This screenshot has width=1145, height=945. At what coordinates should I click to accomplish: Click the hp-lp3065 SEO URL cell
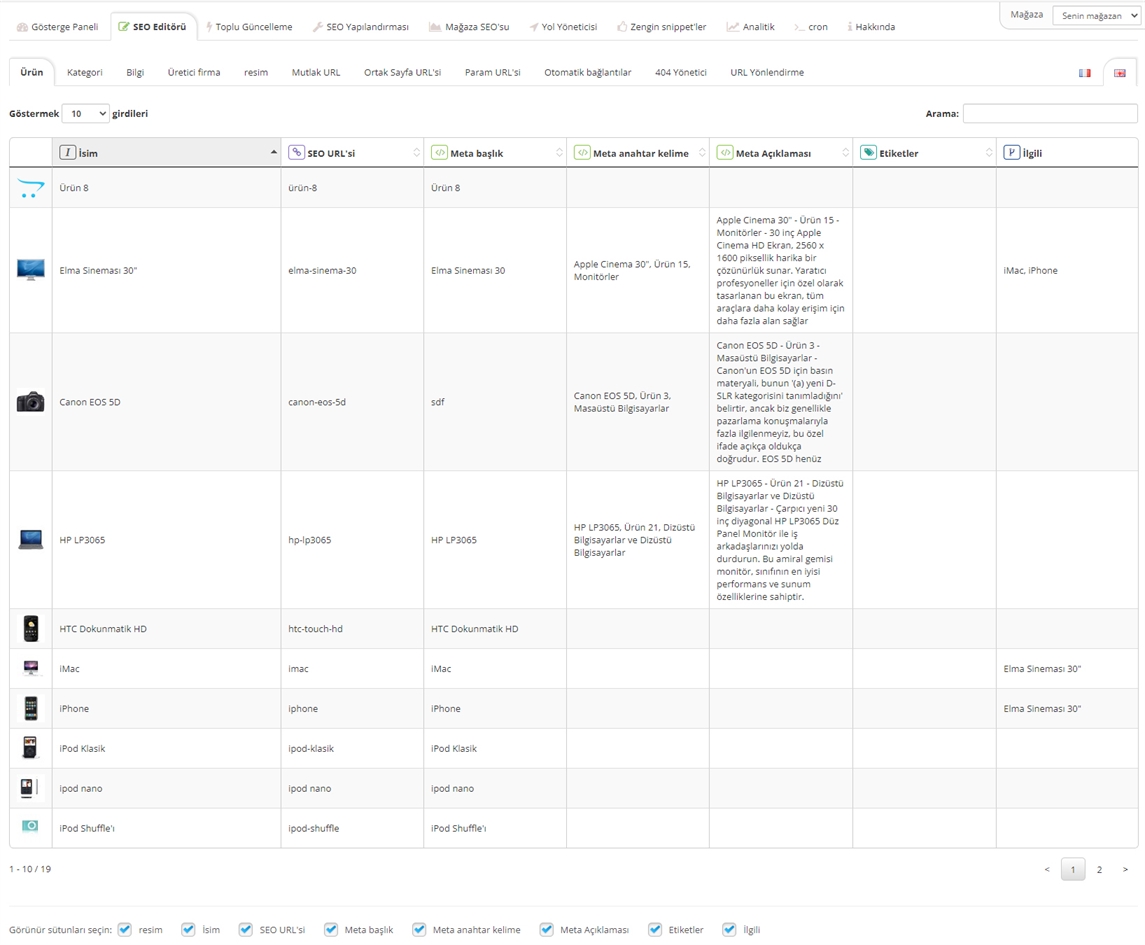(x=352, y=540)
